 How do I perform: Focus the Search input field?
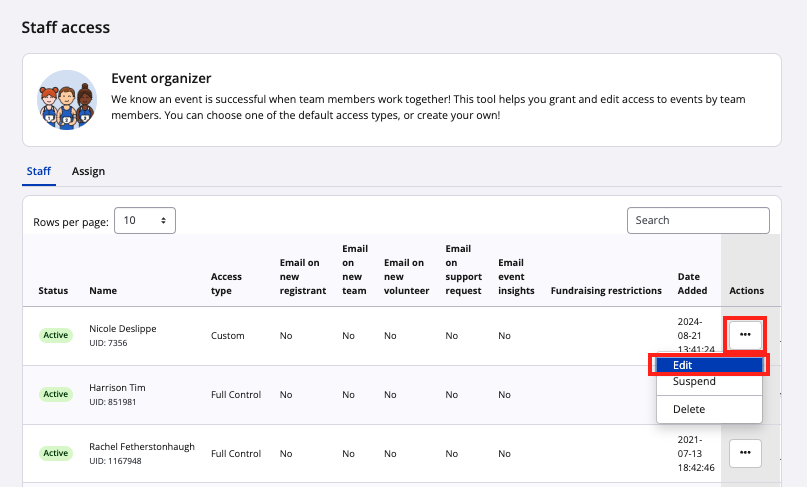698,220
